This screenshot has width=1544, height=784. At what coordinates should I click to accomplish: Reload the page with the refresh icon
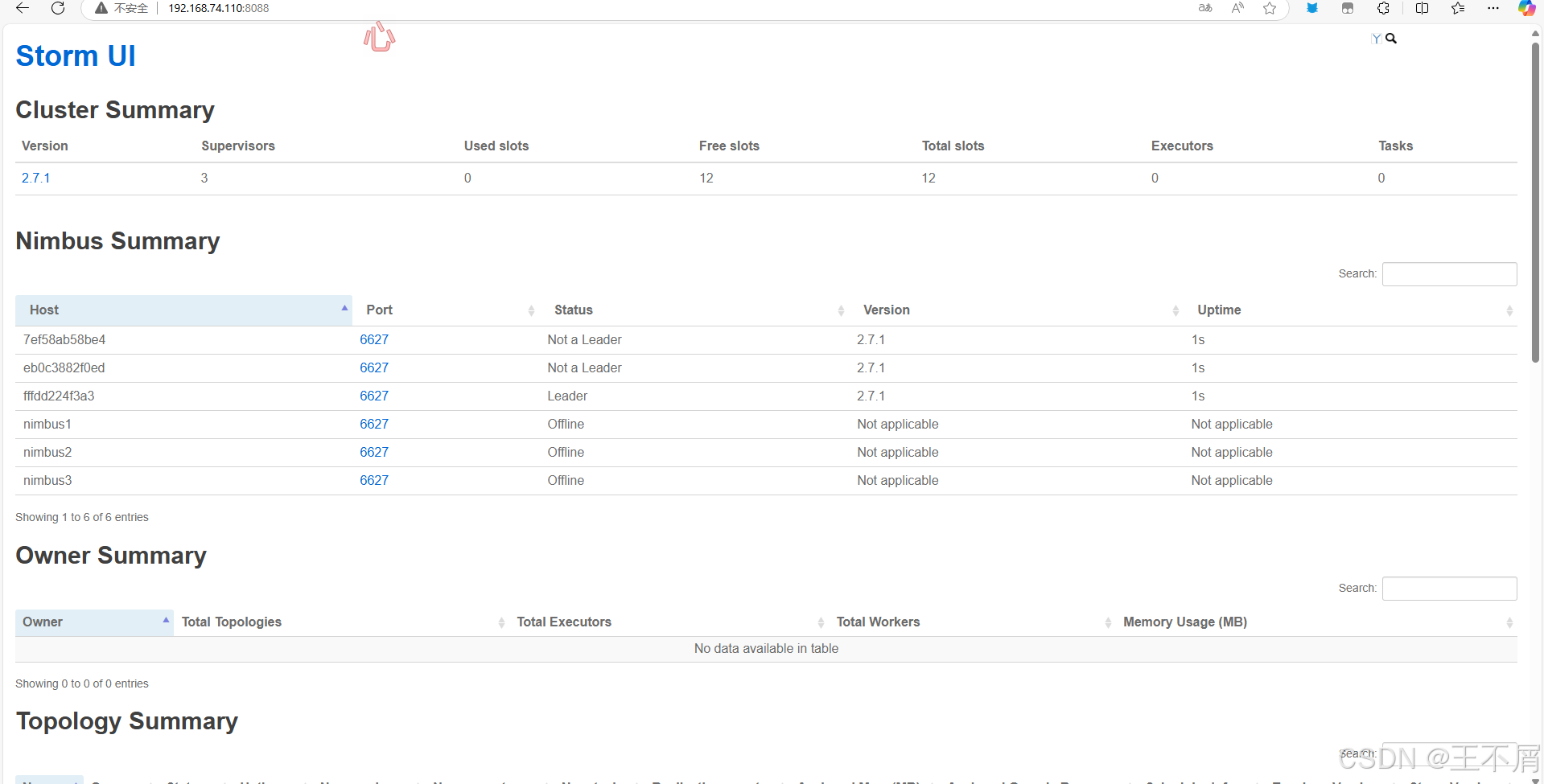click(58, 8)
